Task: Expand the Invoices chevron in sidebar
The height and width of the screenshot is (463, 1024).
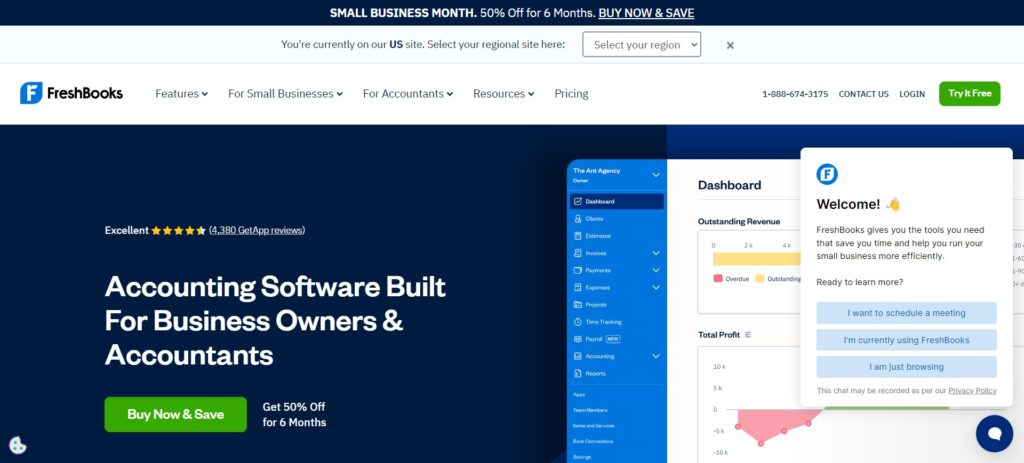Action: click(656, 253)
